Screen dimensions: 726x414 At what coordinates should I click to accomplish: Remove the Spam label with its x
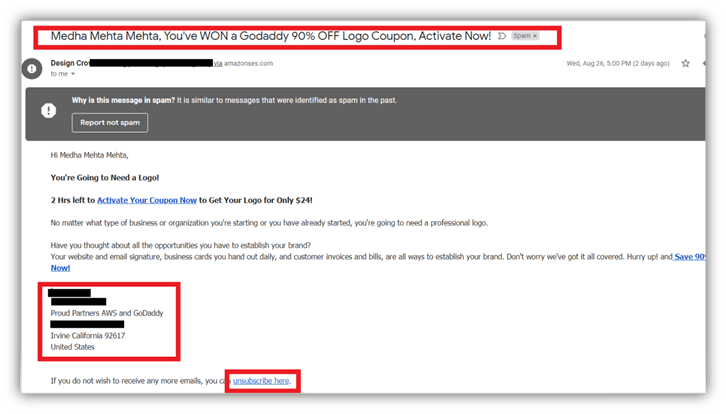pyautogui.click(x=535, y=36)
